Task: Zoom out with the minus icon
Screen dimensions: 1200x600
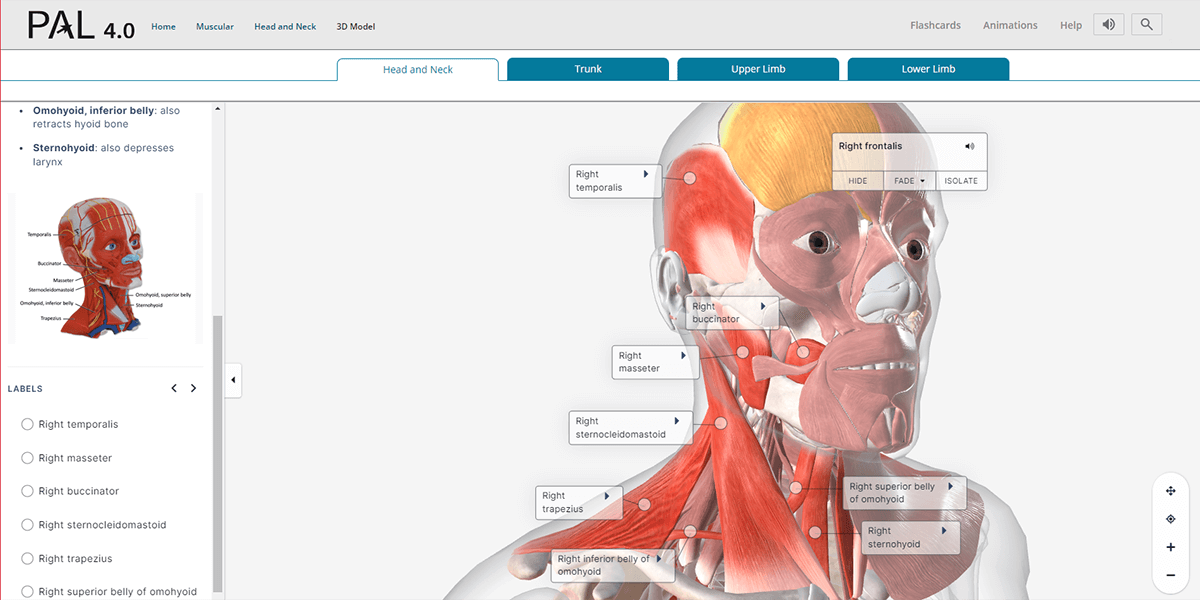Action: (1170, 576)
